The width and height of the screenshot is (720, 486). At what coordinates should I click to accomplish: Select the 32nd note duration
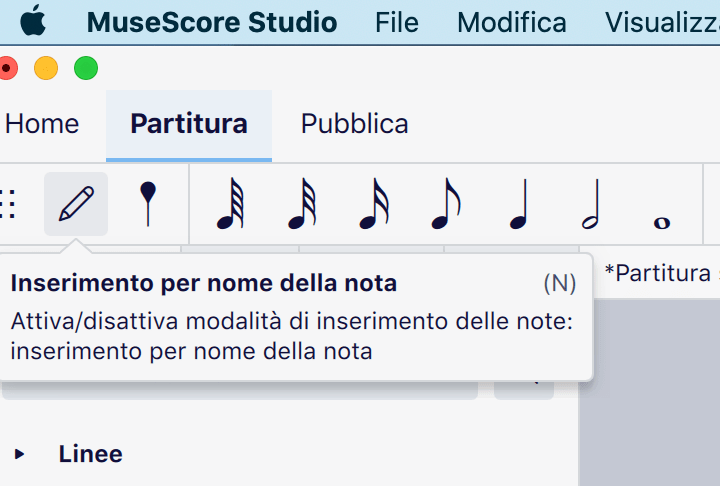(302, 204)
